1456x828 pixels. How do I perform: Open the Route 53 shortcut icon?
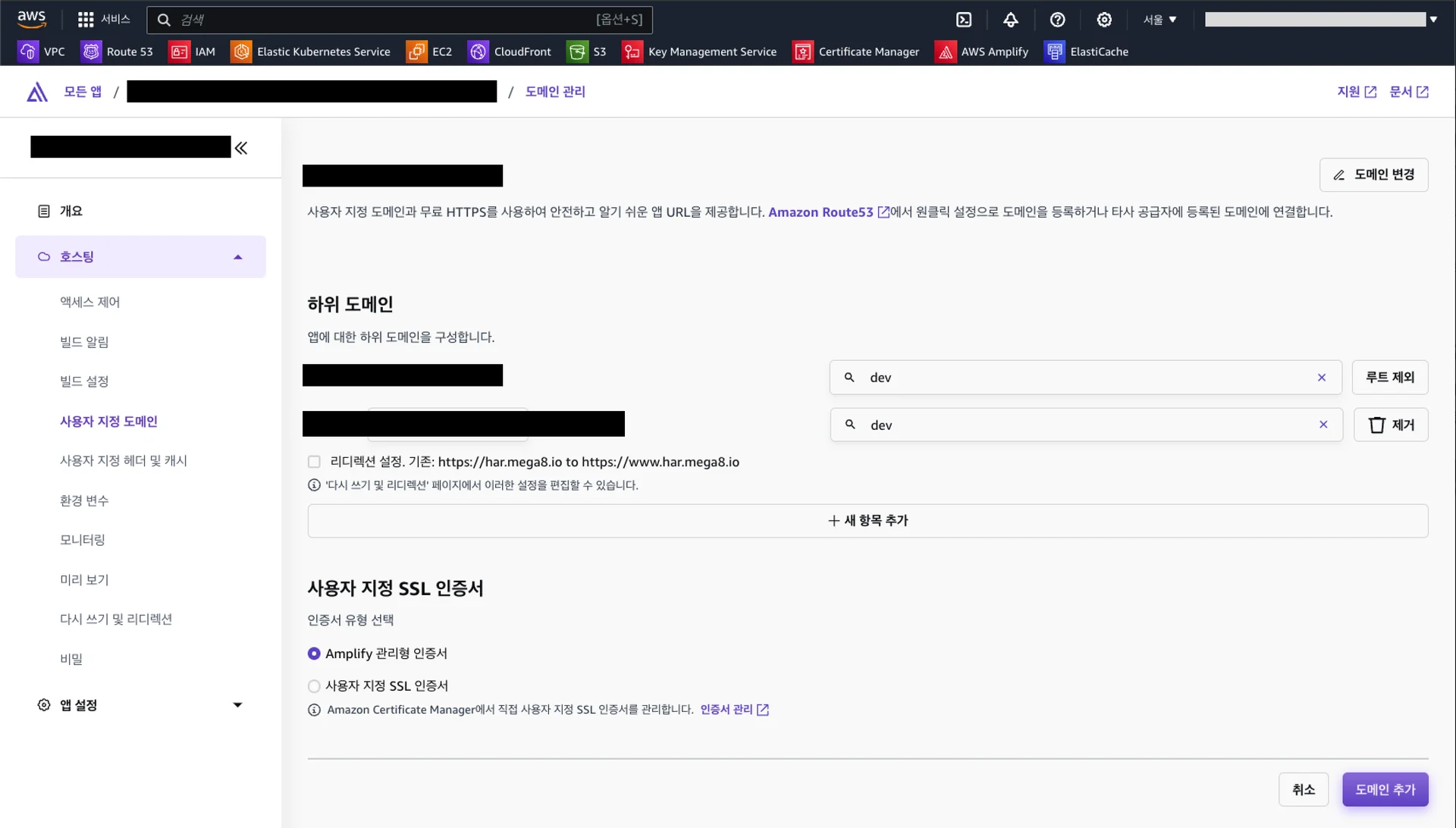(91, 52)
